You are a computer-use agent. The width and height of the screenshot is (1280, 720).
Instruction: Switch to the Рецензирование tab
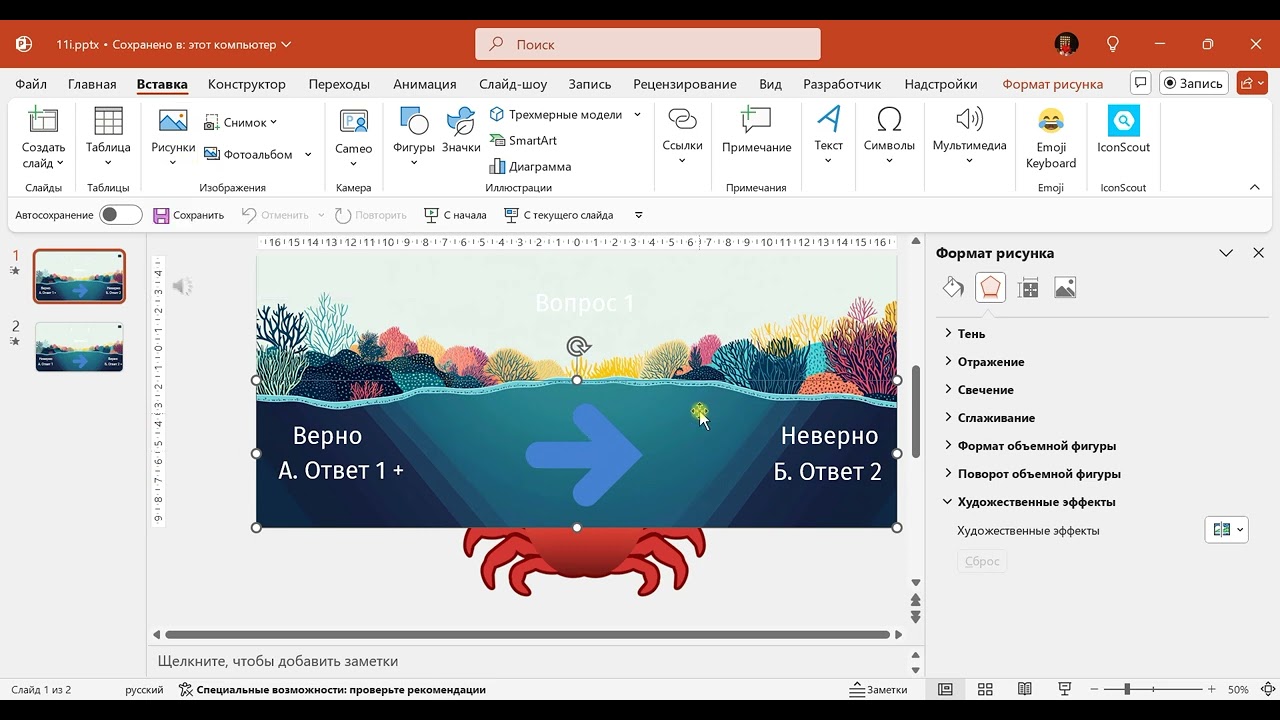[x=685, y=84]
